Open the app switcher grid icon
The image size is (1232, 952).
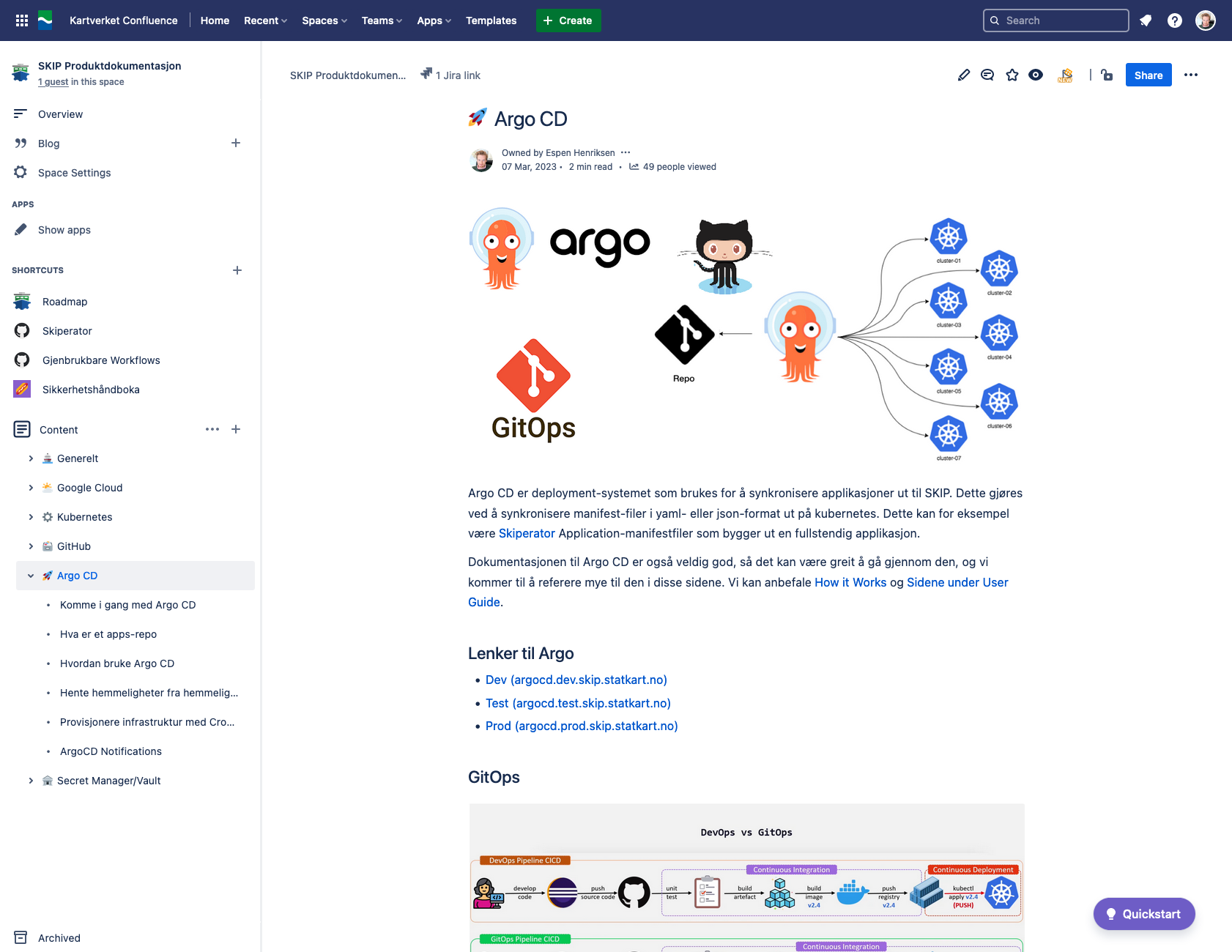click(x=22, y=21)
